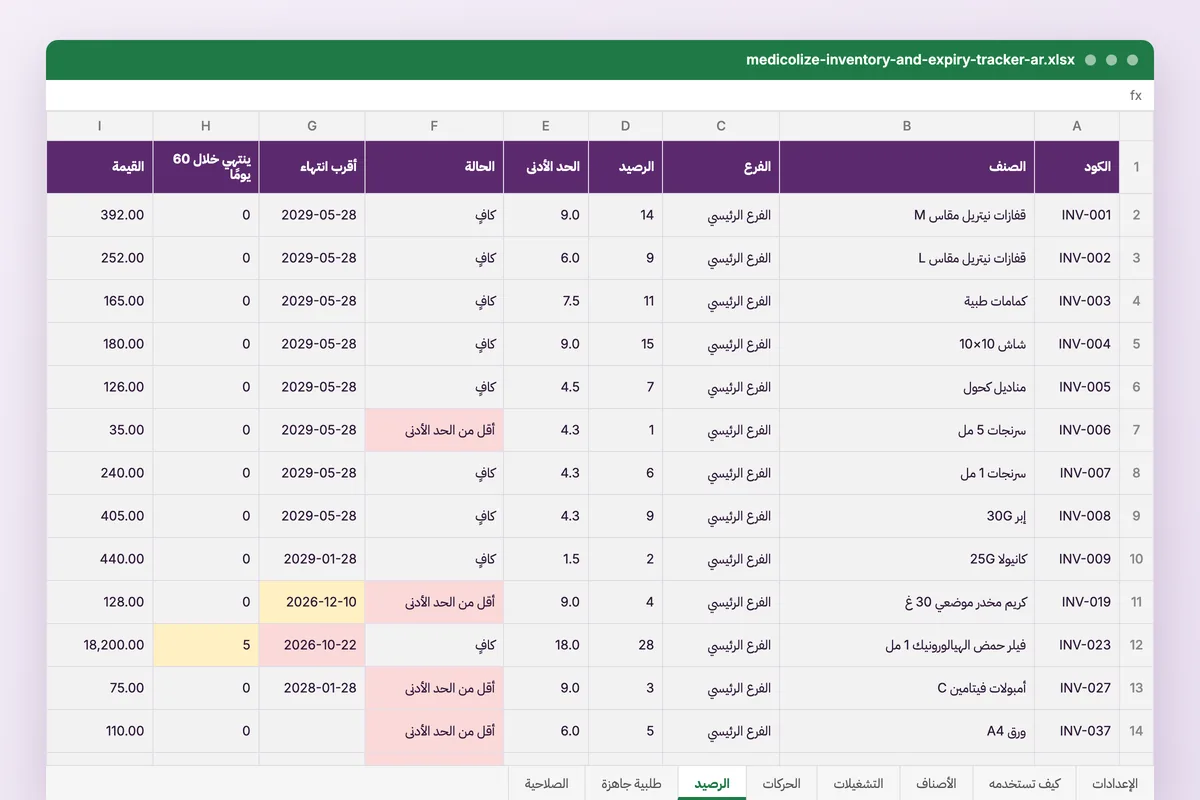Select the item قفازات نيتريل مقاس M
This screenshot has height=800, width=1200.
point(907,215)
